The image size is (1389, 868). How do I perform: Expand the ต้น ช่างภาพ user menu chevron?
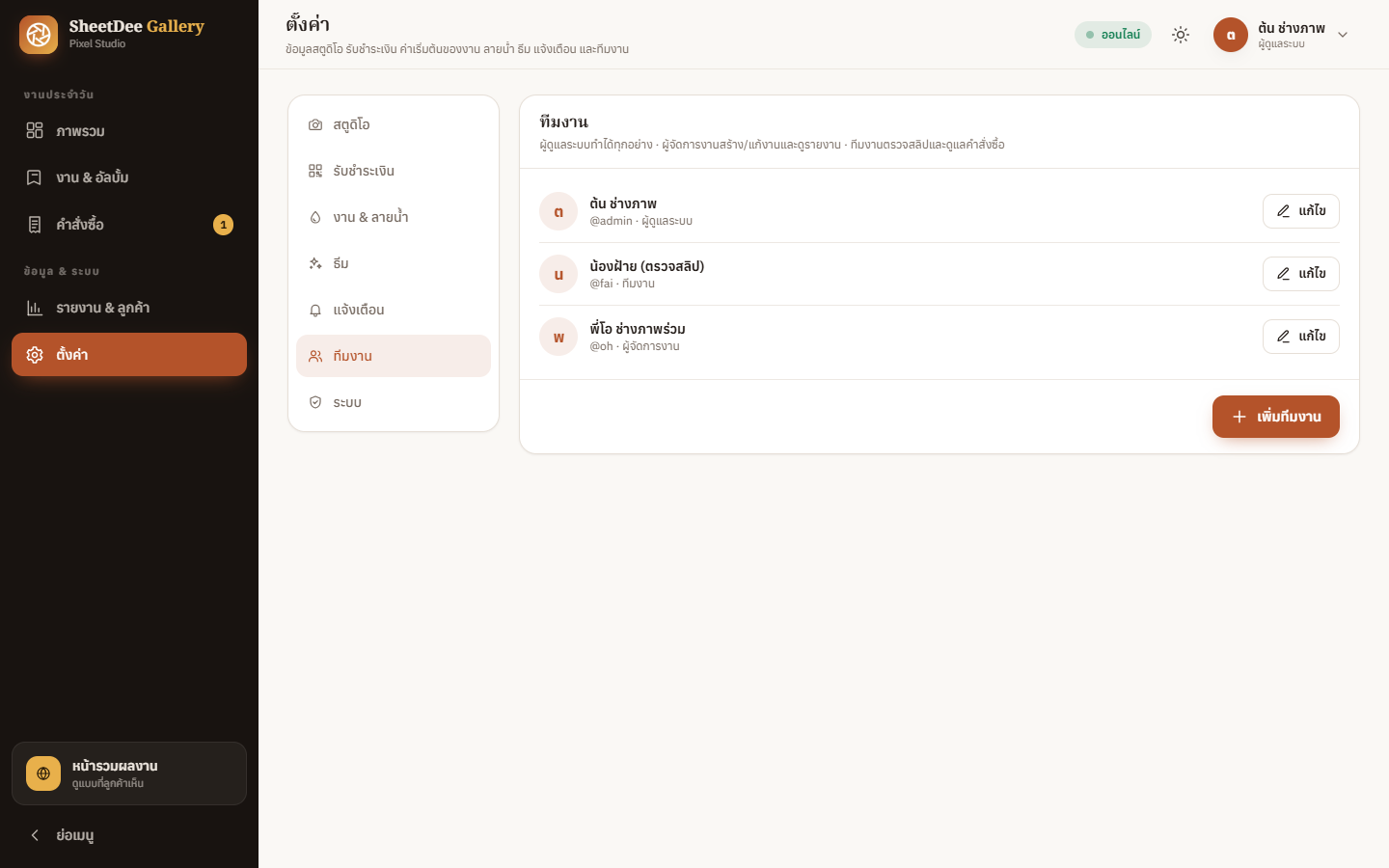pyautogui.click(x=1343, y=35)
